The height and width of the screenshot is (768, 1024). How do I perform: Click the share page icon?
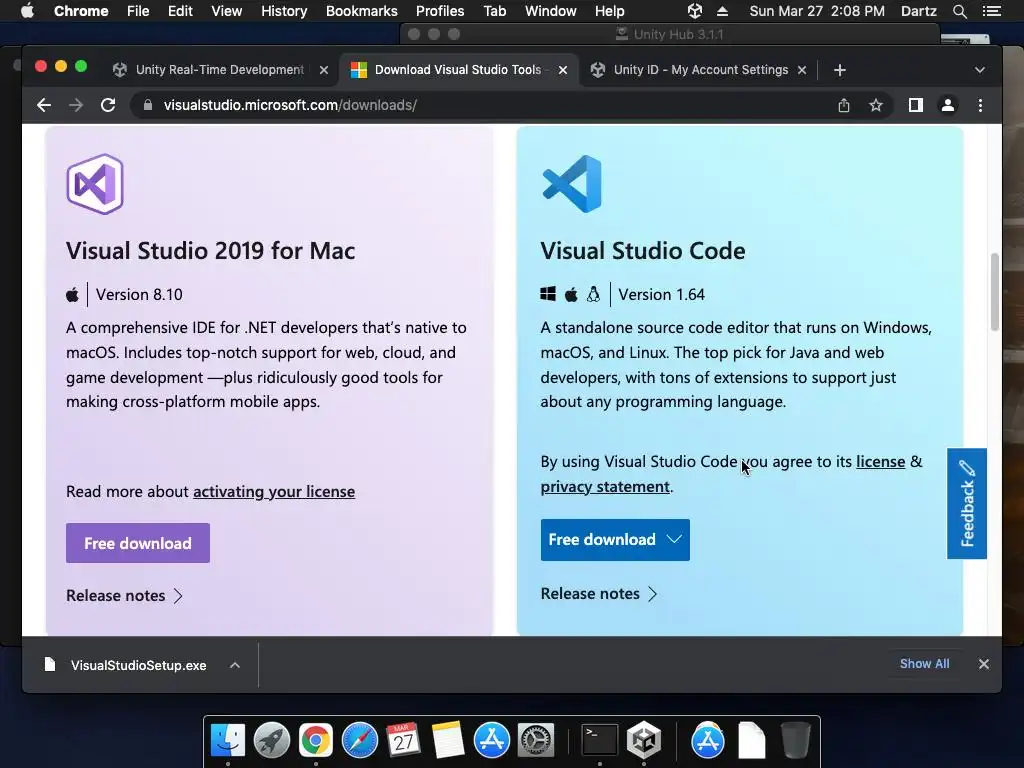844,105
